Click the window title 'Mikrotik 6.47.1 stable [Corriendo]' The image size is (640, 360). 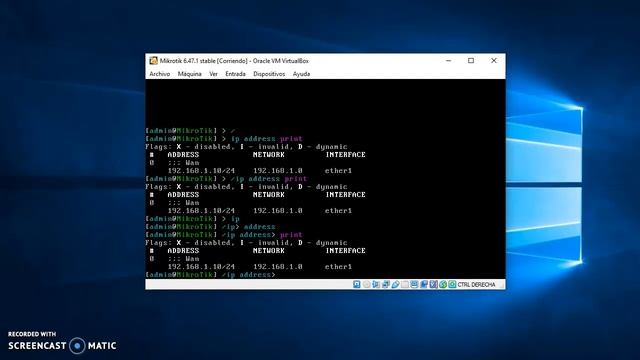click(204, 61)
